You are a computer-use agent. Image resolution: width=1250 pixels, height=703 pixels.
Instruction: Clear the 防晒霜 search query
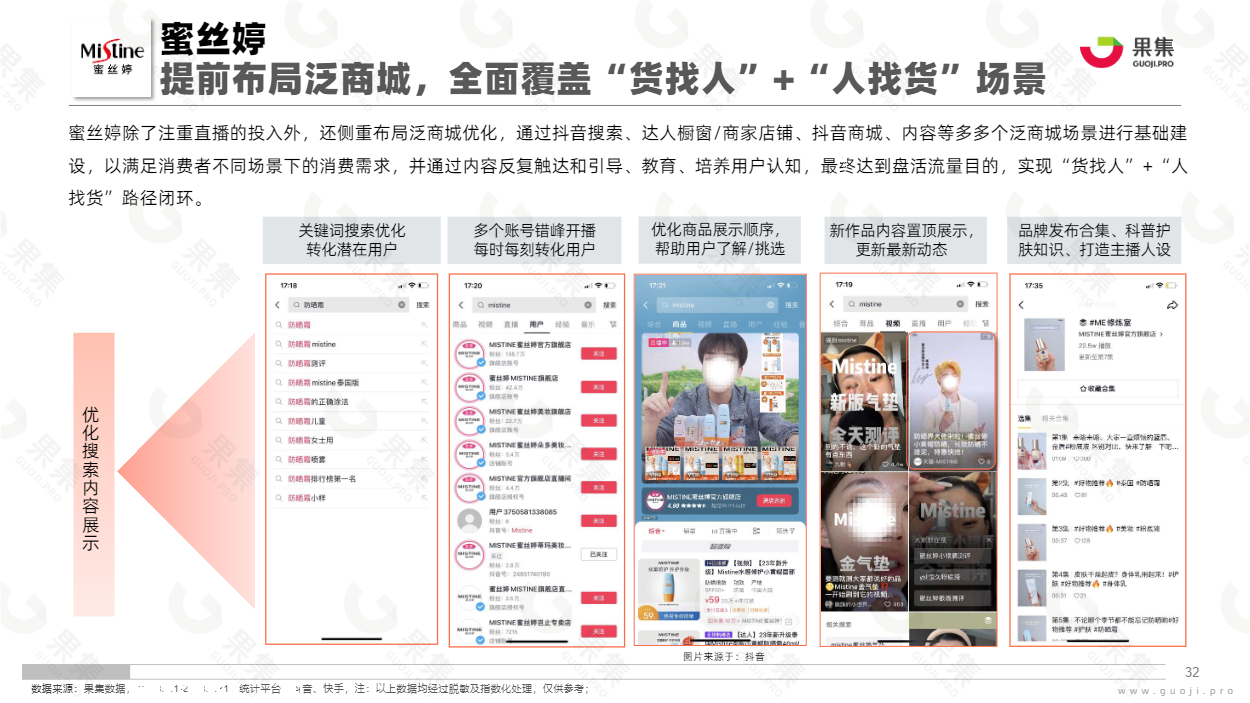pyautogui.click(x=402, y=305)
